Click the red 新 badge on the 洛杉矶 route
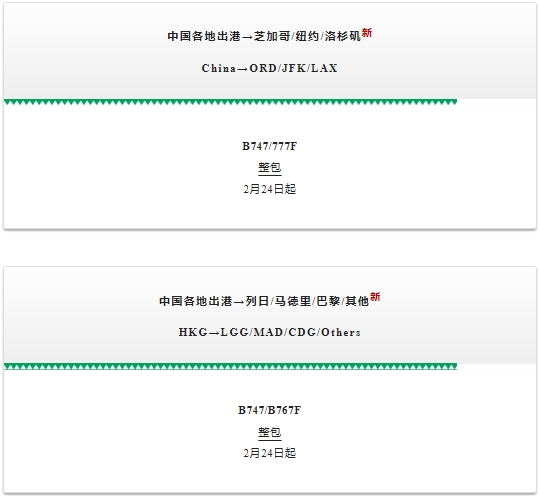The height and width of the screenshot is (496, 540). (x=367, y=33)
